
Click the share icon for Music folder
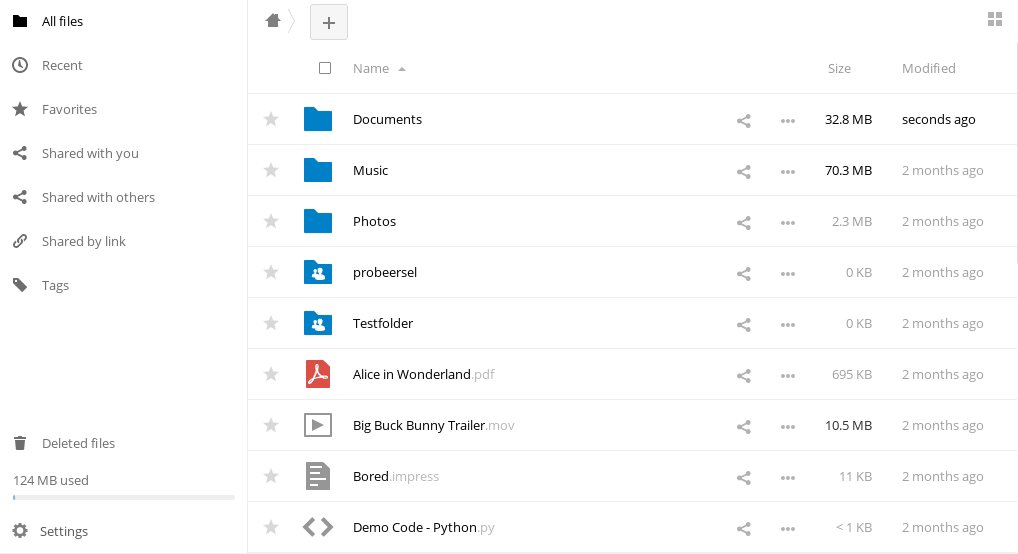pos(744,171)
